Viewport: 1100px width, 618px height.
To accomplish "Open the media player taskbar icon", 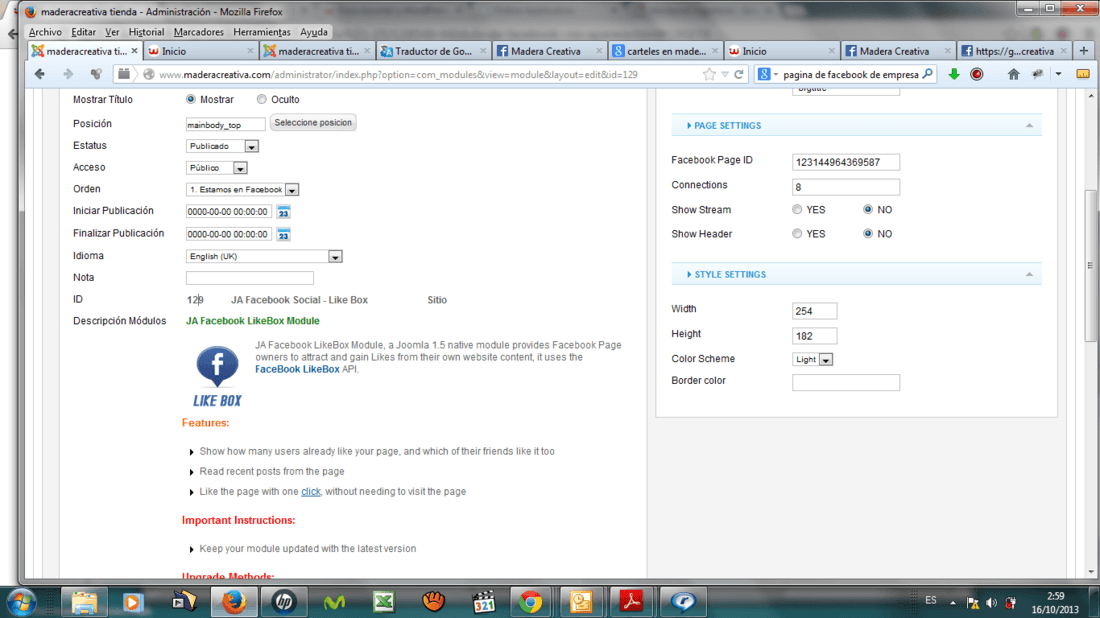I will 133,602.
